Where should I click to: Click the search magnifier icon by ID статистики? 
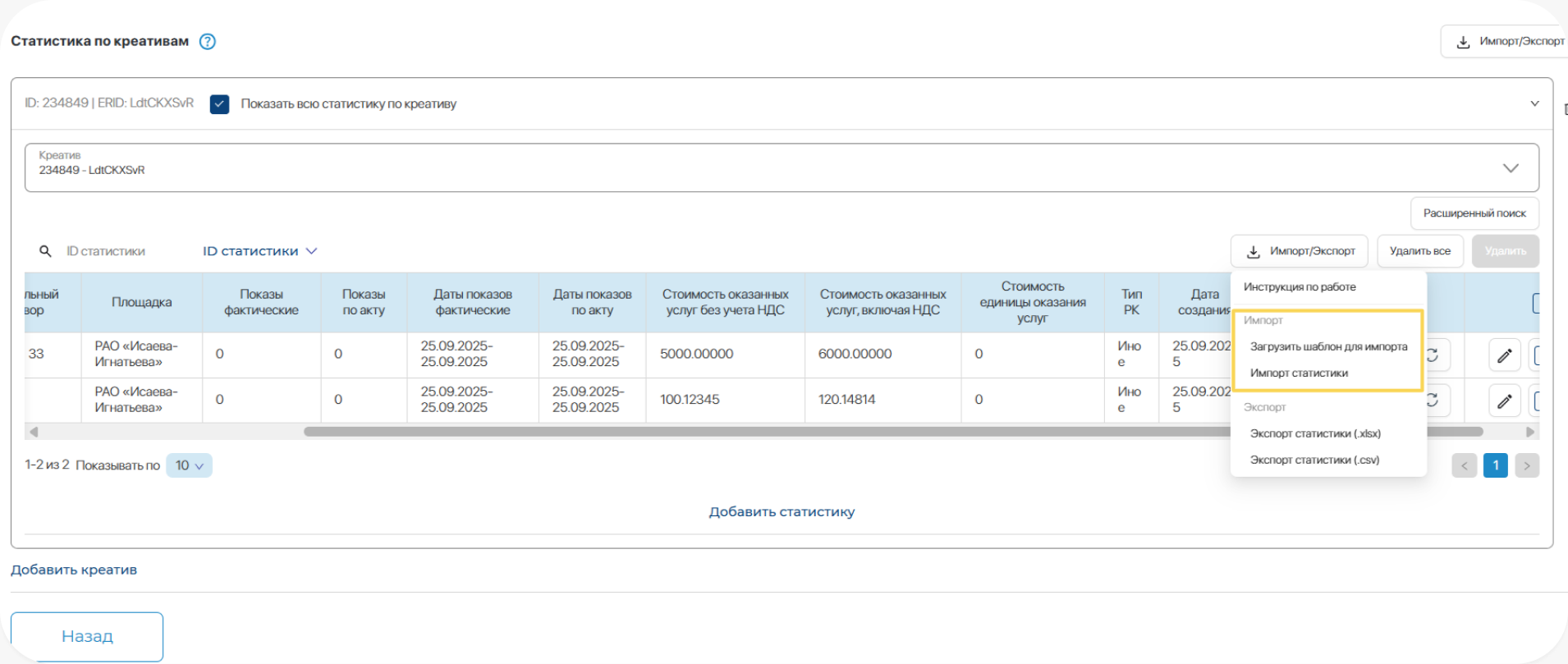point(46,251)
